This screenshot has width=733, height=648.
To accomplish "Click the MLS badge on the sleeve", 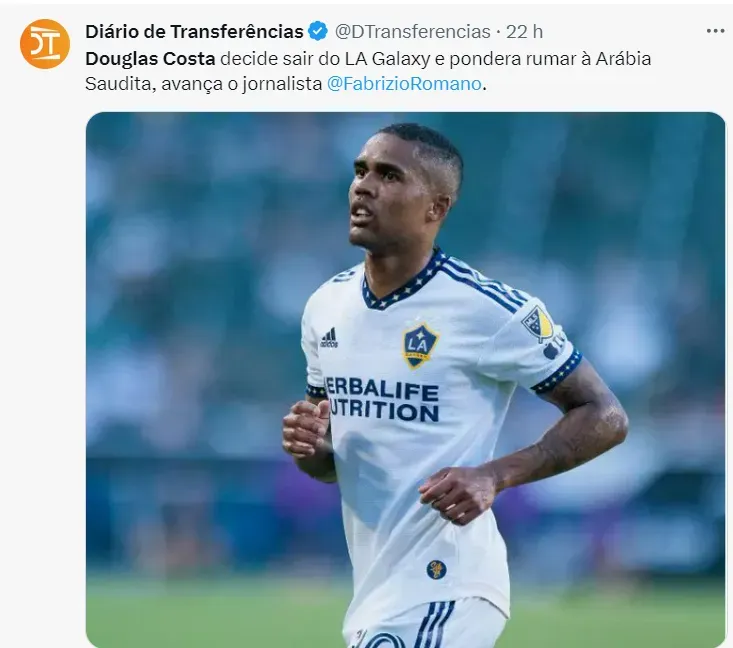I will click(538, 323).
